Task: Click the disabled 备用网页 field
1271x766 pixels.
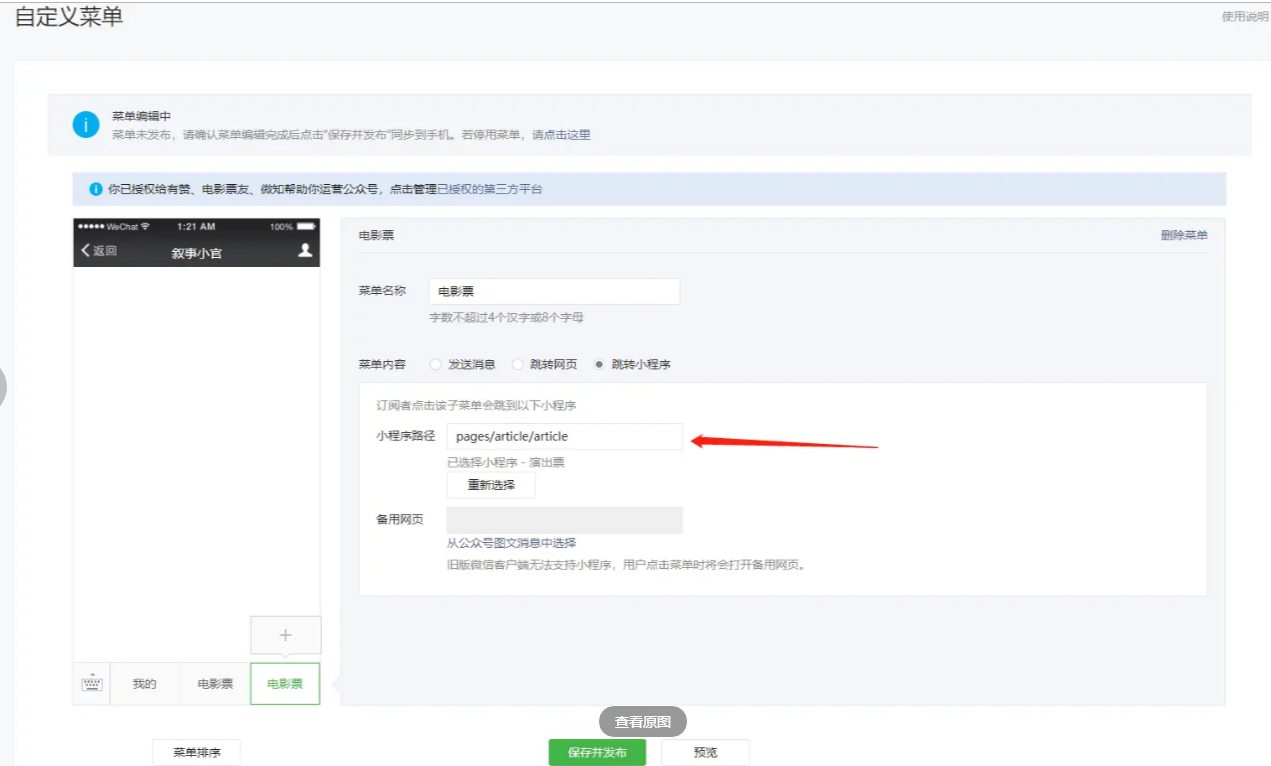Action: (565, 520)
